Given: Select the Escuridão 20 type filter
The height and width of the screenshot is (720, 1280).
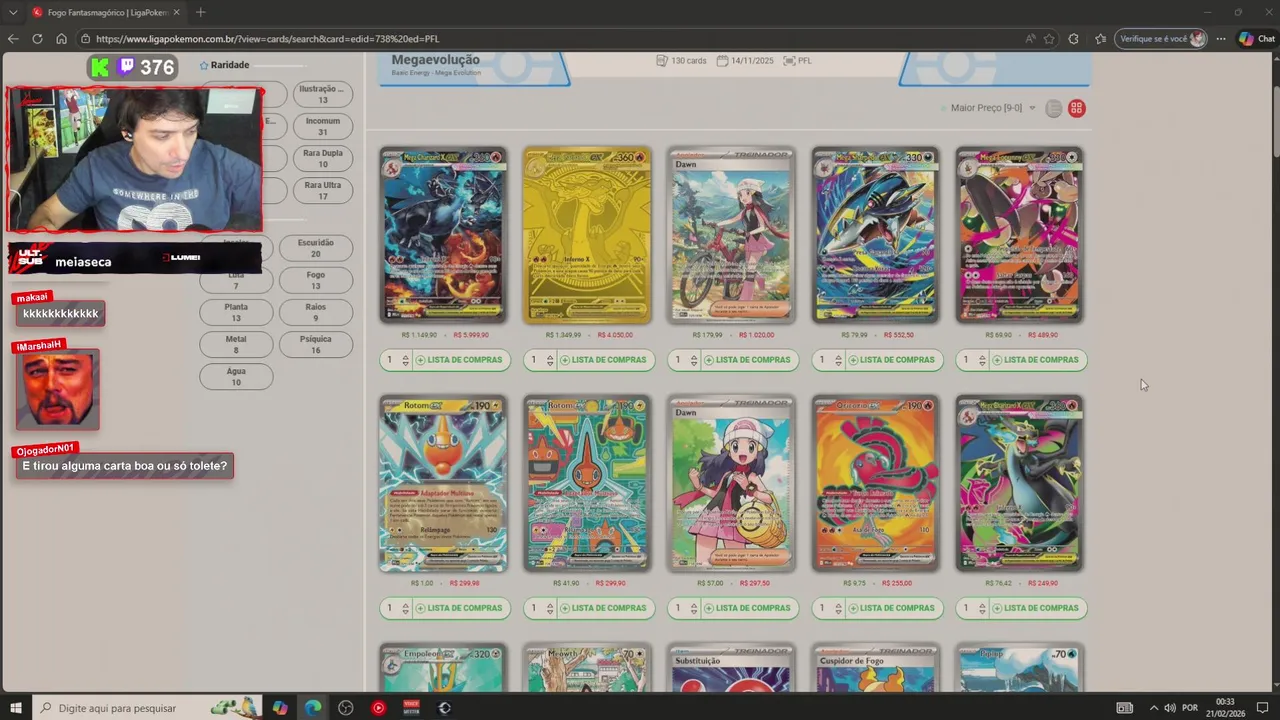Looking at the screenshot, I should tap(316, 248).
